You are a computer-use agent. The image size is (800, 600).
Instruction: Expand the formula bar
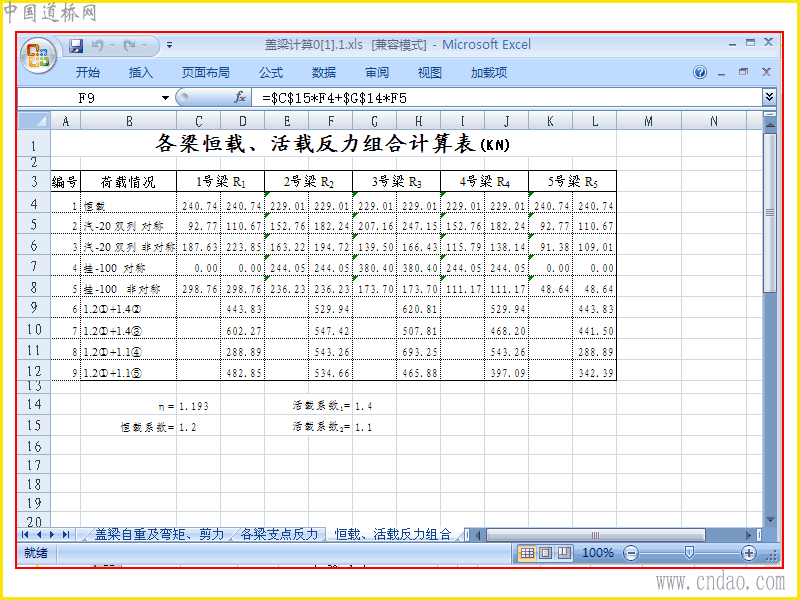(x=769, y=96)
